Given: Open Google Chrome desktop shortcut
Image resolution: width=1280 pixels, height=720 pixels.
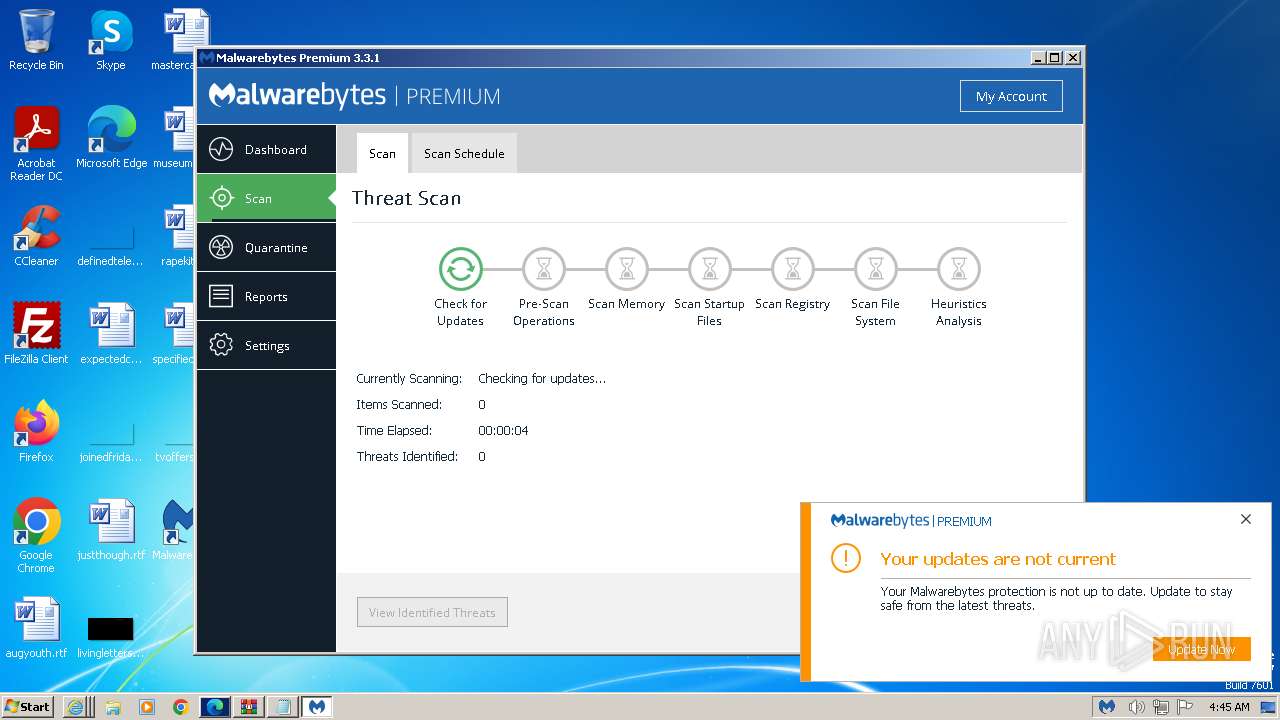Looking at the screenshot, I should pos(36,536).
